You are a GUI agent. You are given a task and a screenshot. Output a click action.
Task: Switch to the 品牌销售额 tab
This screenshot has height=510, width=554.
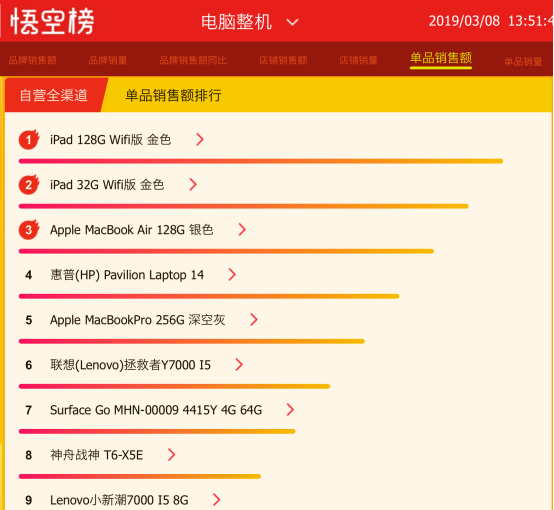pos(33,60)
